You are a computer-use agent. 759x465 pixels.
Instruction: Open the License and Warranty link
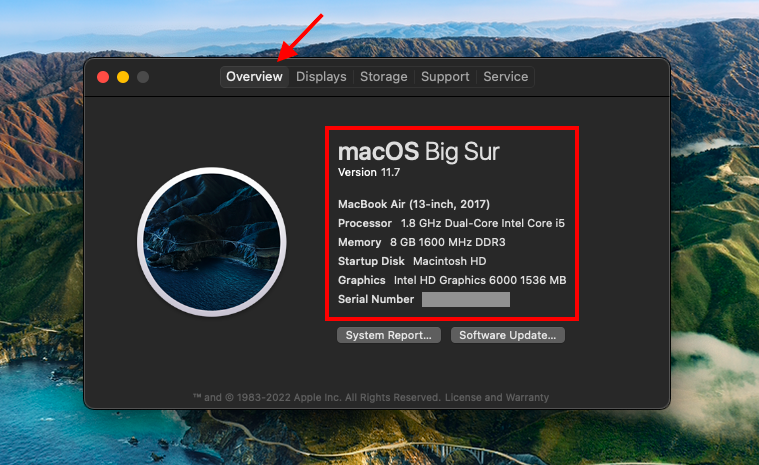tap(497, 397)
